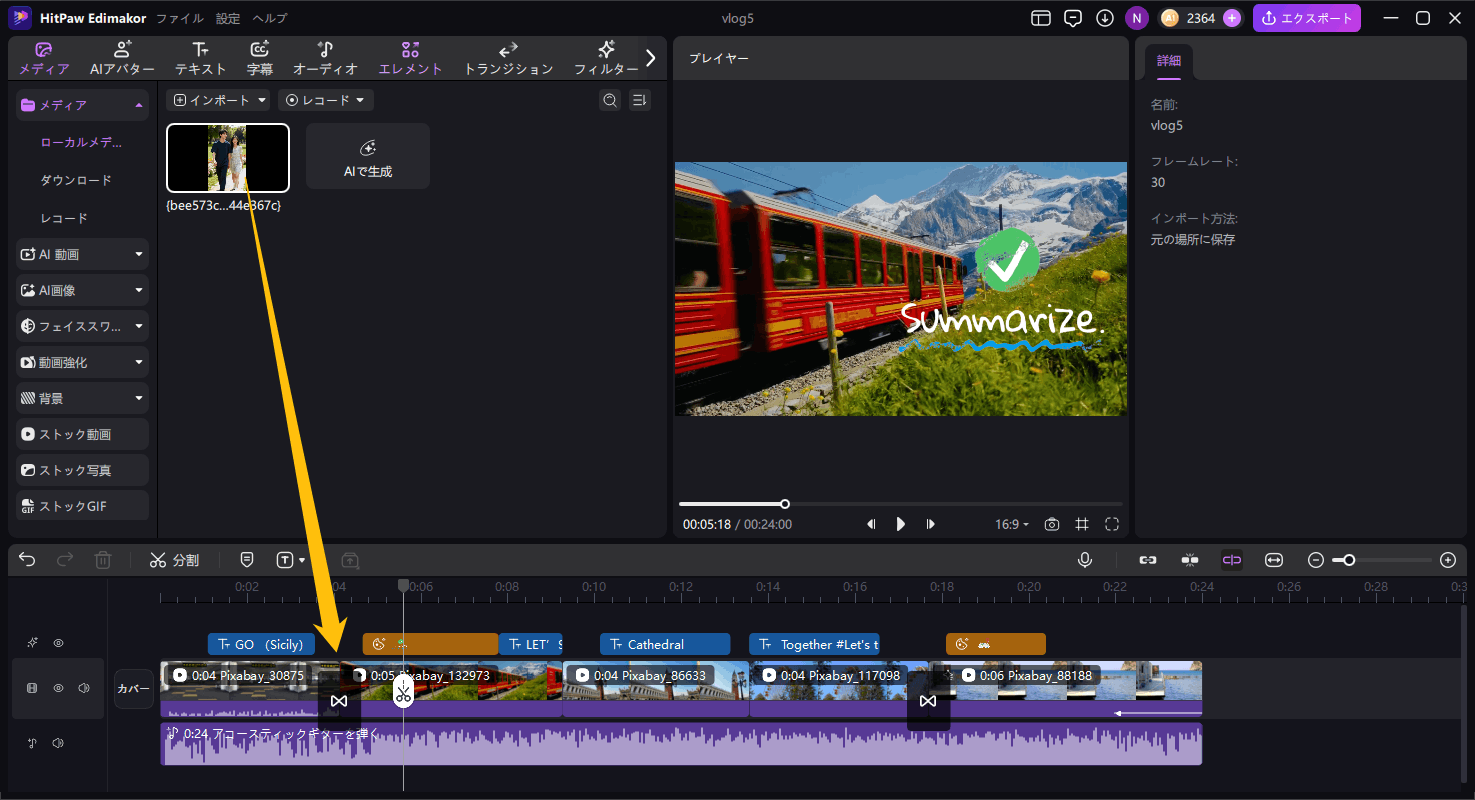Image resolution: width=1475 pixels, height=800 pixels.
Task: Open the AIアバター panel
Action: tap(122, 57)
